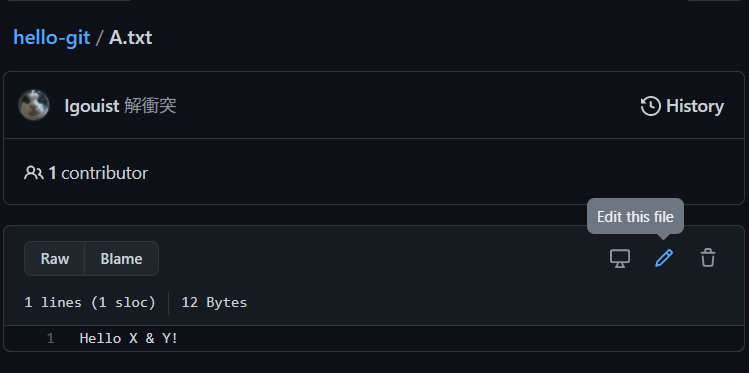Click the History clock icon
Viewport: 749px width, 373px height.
point(651,106)
